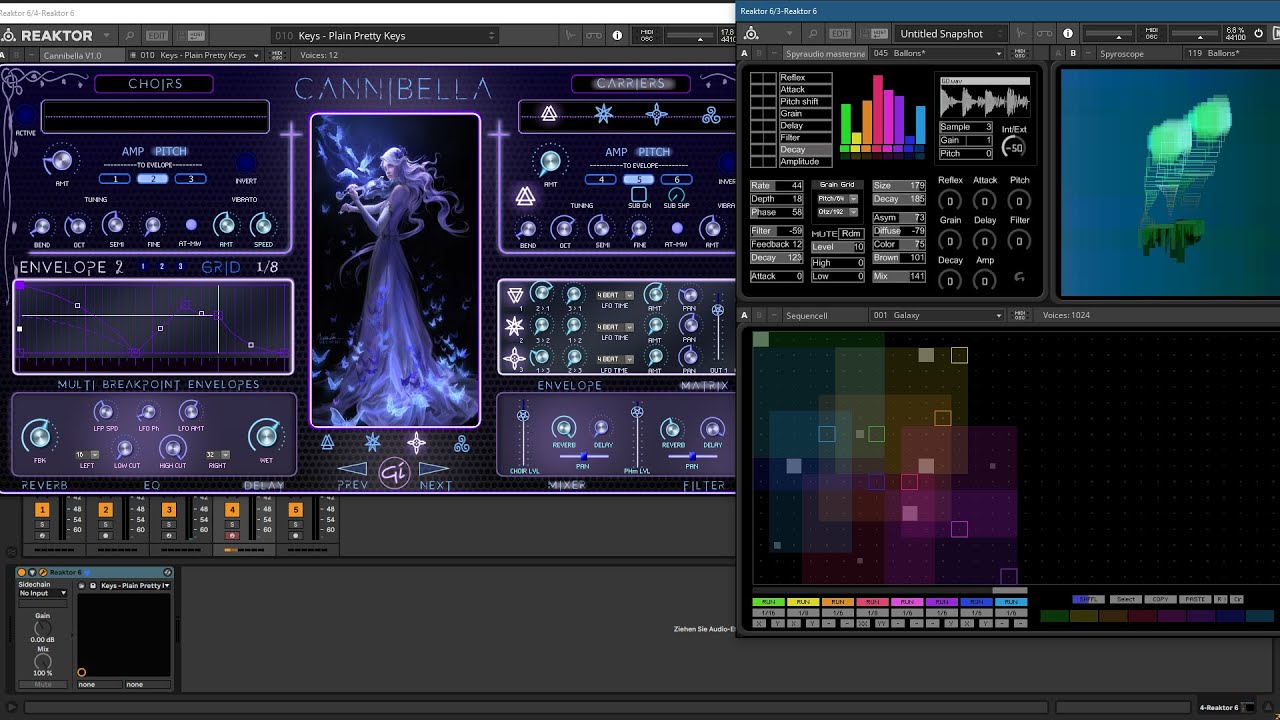This screenshot has width=1280, height=720.
Task: Open the 001 Galaxy preset dropdown in Sequencell
Action: [x=936, y=315]
